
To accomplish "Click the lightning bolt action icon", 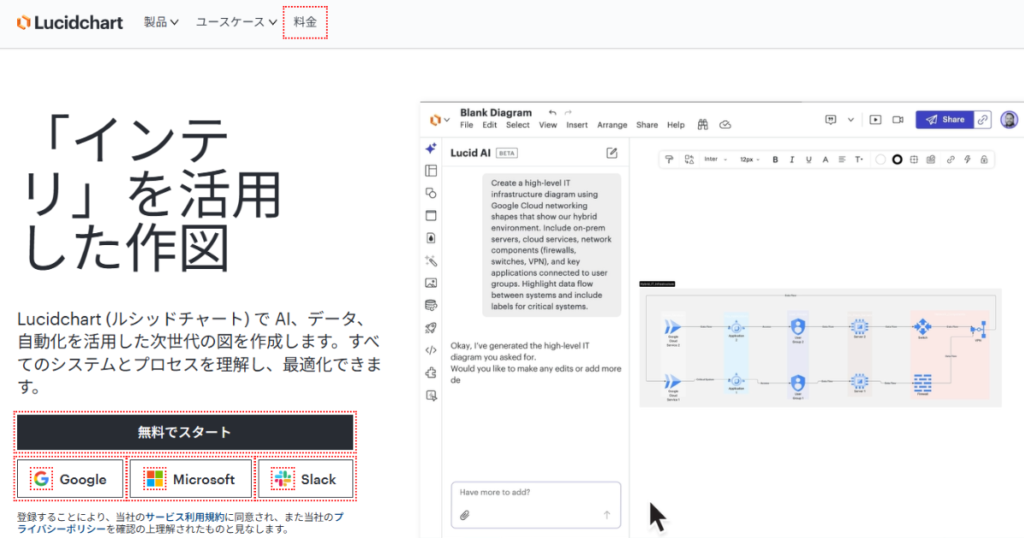I will pos(967,159).
